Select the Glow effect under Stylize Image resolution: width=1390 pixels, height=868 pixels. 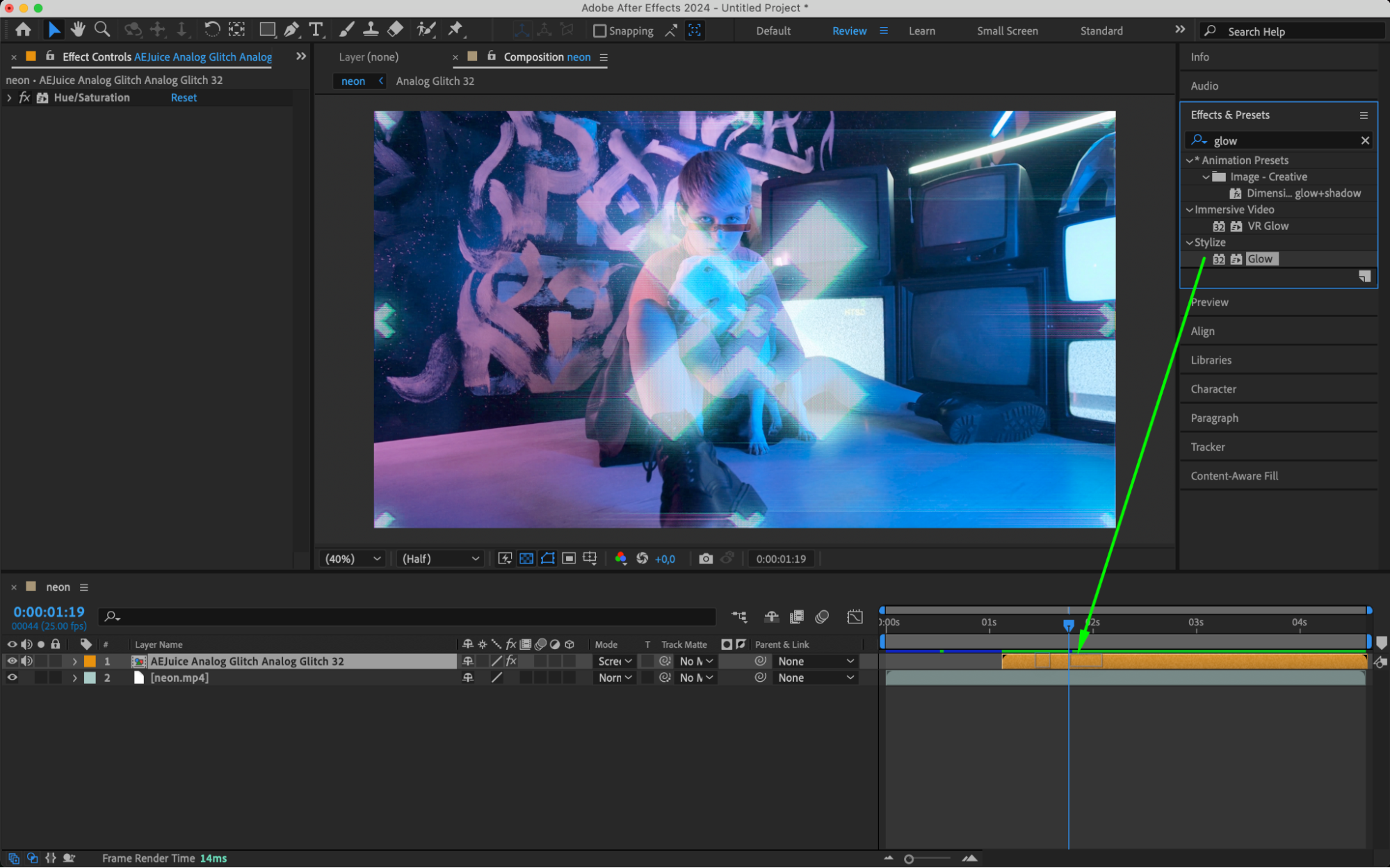[1259, 259]
